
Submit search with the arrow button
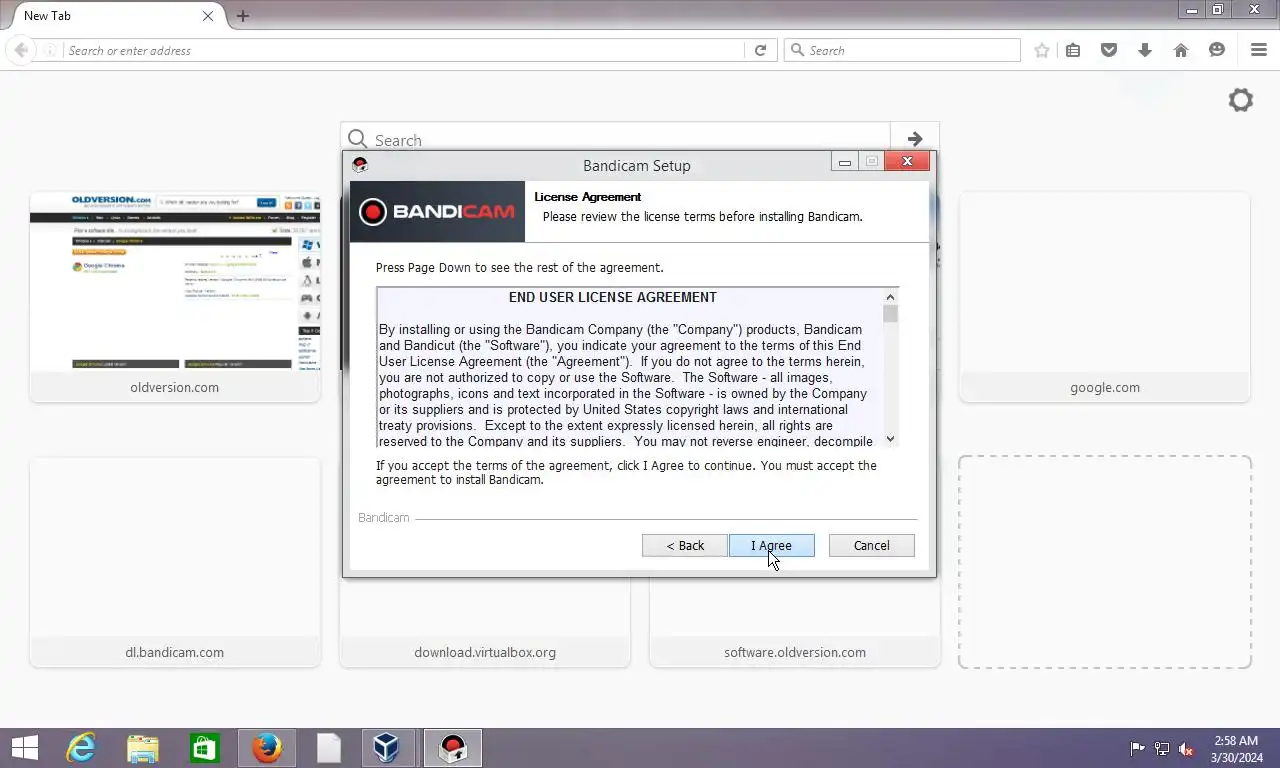(x=915, y=138)
